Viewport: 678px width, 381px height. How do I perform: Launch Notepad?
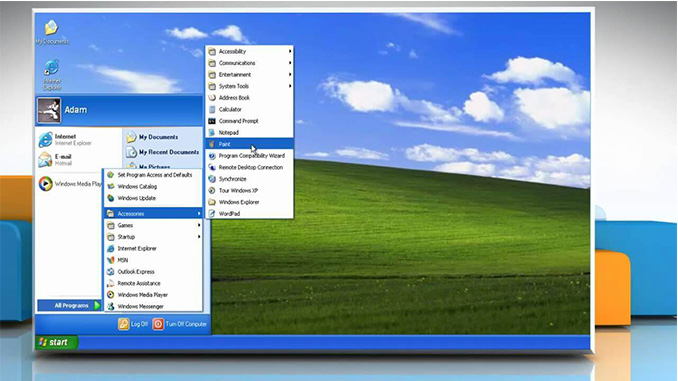[249, 133]
